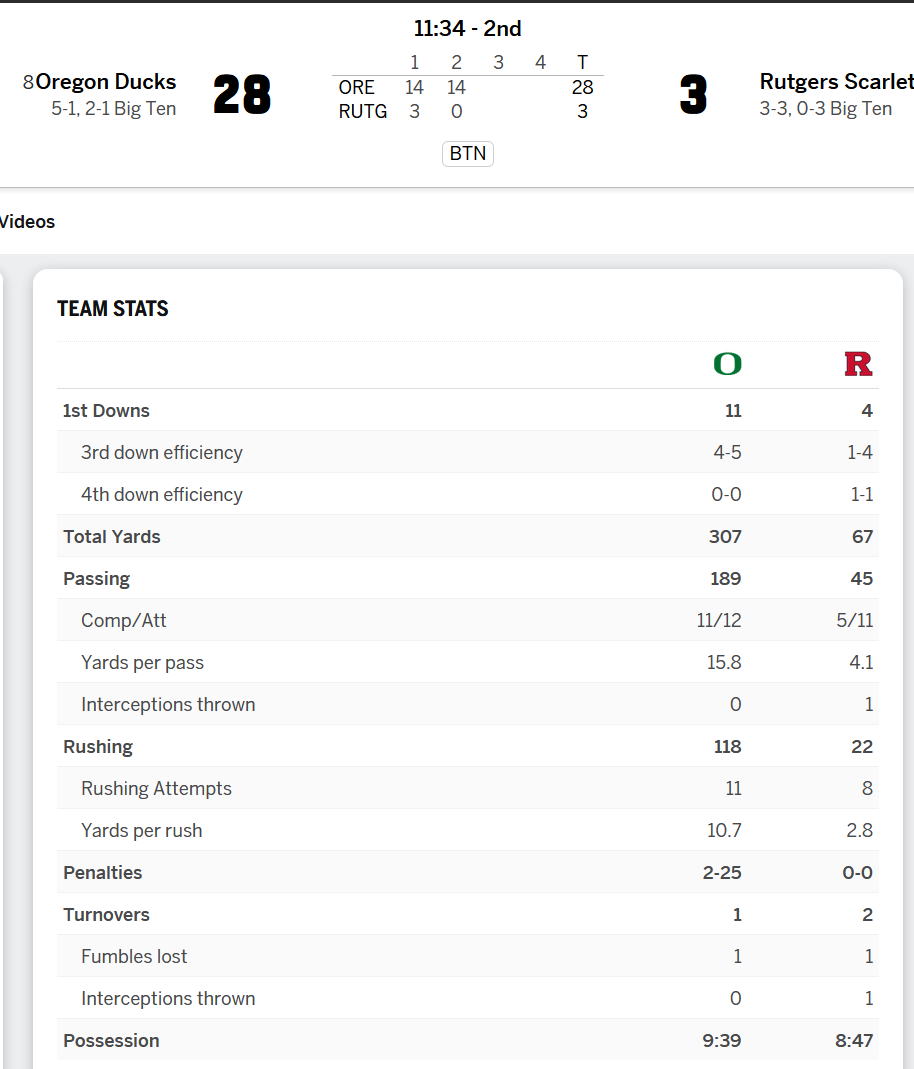Select the Penalties stat label
Image resolution: width=914 pixels, height=1069 pixels.
[x=102, y=873]
